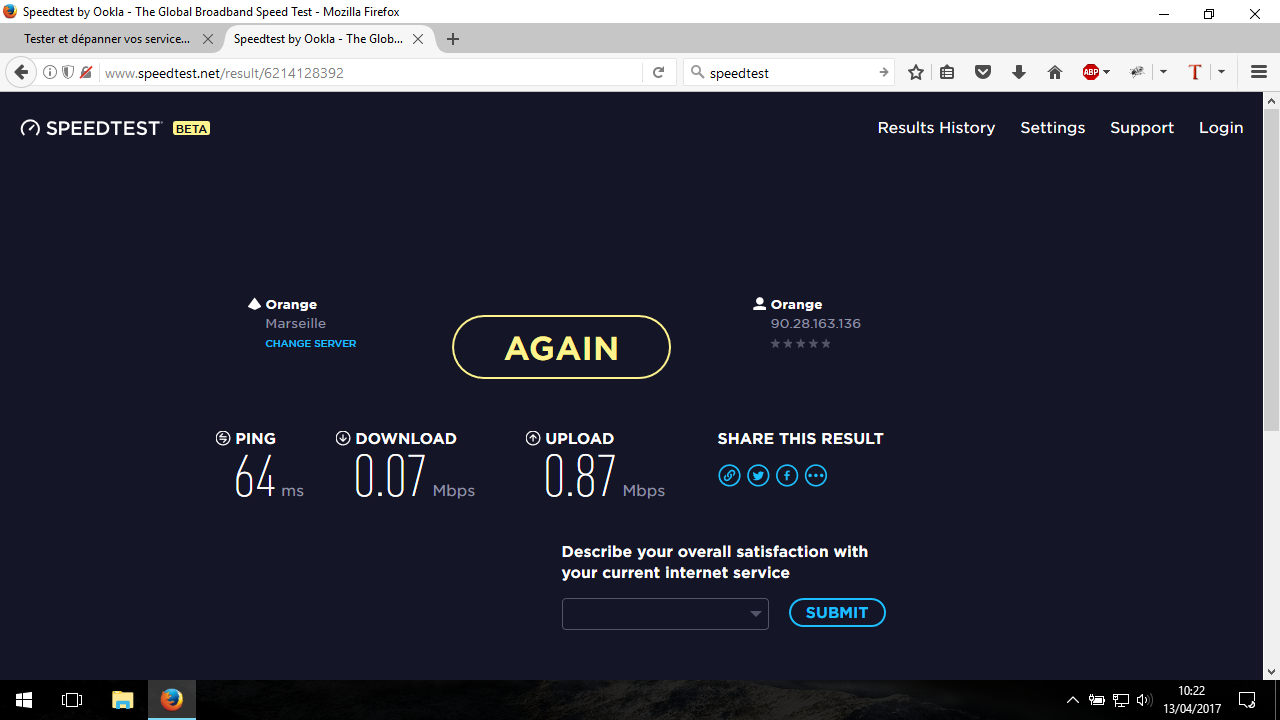Image resolution: width=1280 pixels, height=720 pixels.
Task: Open the network status tray icon
Action: [x=1121, y=700]
